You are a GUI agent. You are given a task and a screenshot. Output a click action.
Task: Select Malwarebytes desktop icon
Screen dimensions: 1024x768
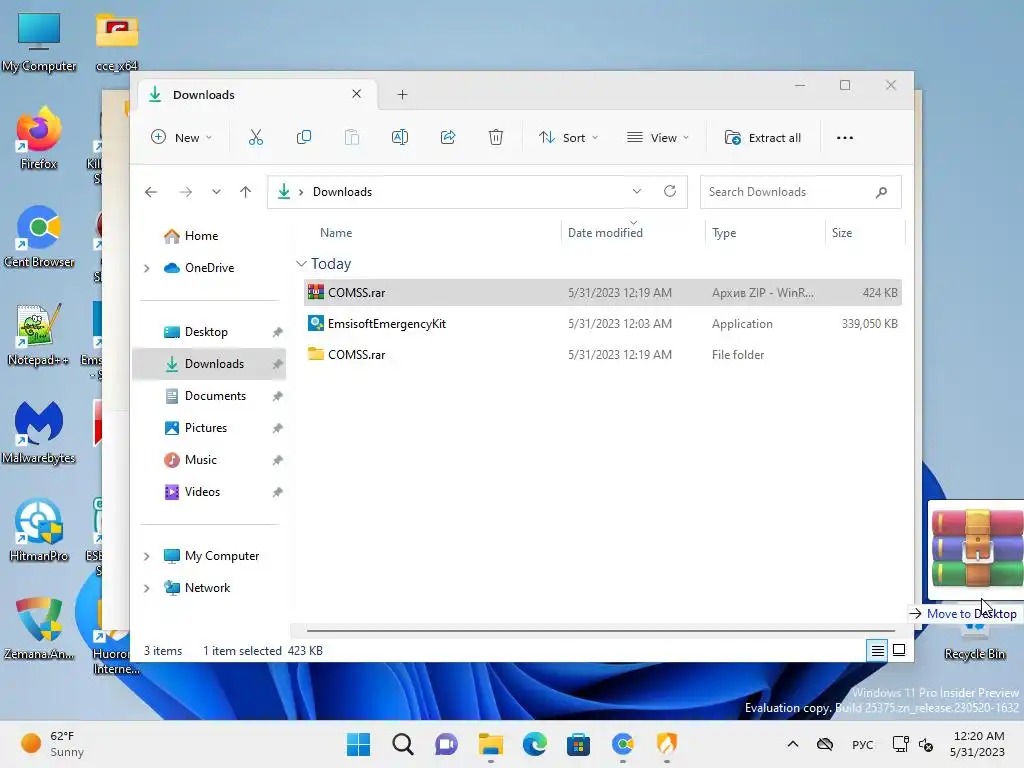click(x=39, y=432)
